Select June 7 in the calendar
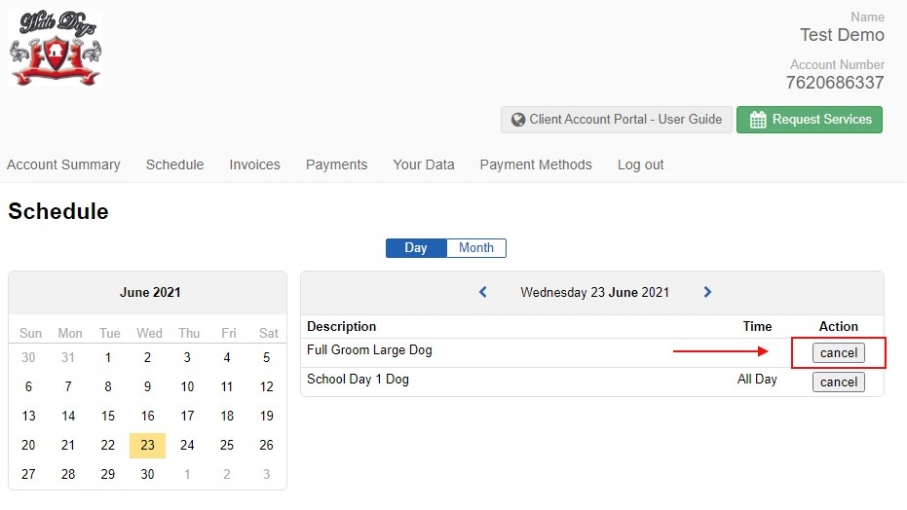This screenshot has width=907, height=510. pyautogui.click(x=68, y=386)
